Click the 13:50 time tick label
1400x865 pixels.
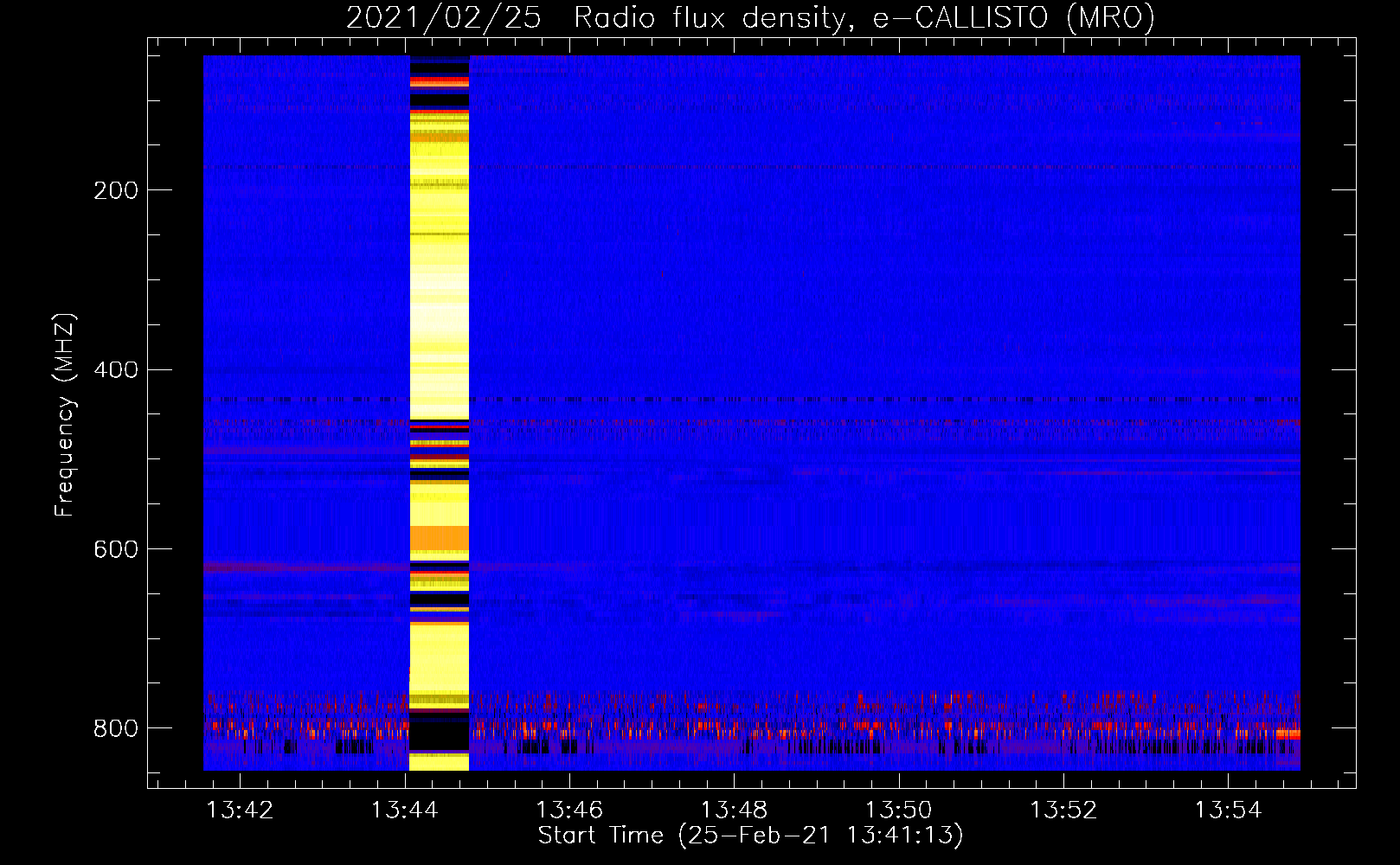coord(899,811)
